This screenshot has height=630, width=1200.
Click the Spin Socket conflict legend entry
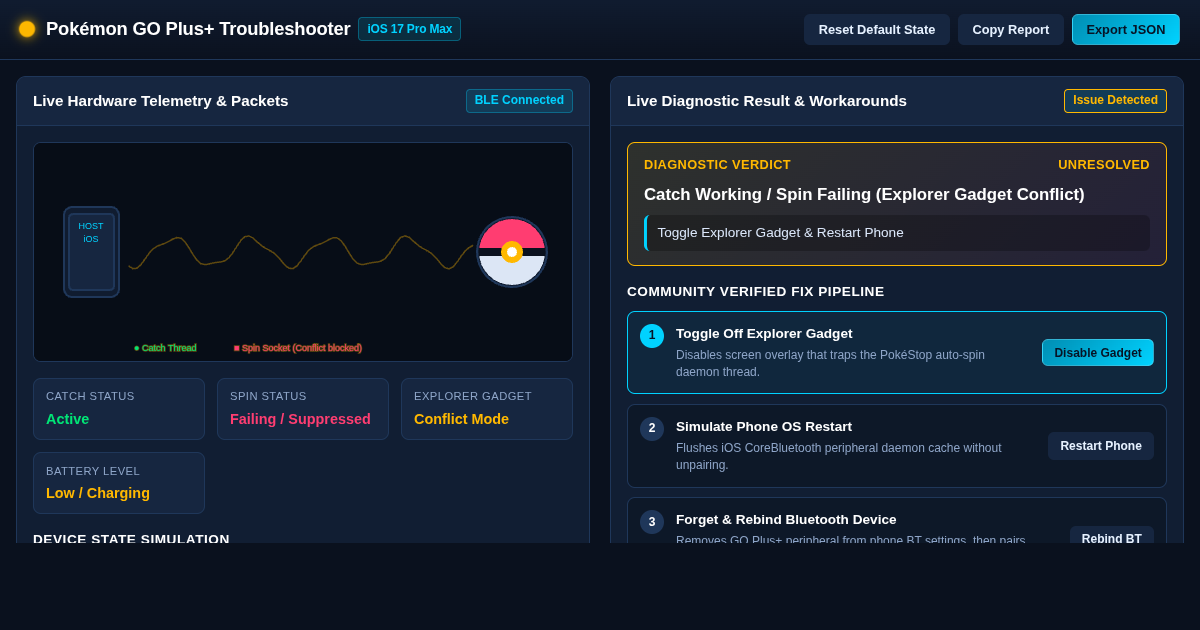298,348
